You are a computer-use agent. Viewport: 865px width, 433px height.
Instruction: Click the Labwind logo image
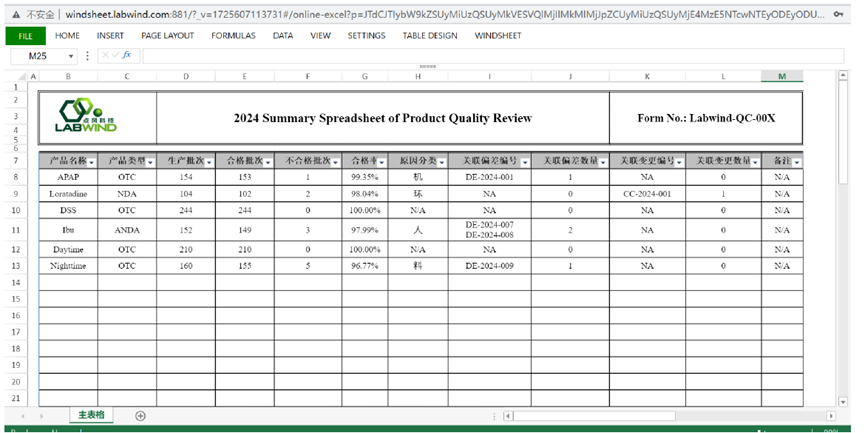[88, 118]
